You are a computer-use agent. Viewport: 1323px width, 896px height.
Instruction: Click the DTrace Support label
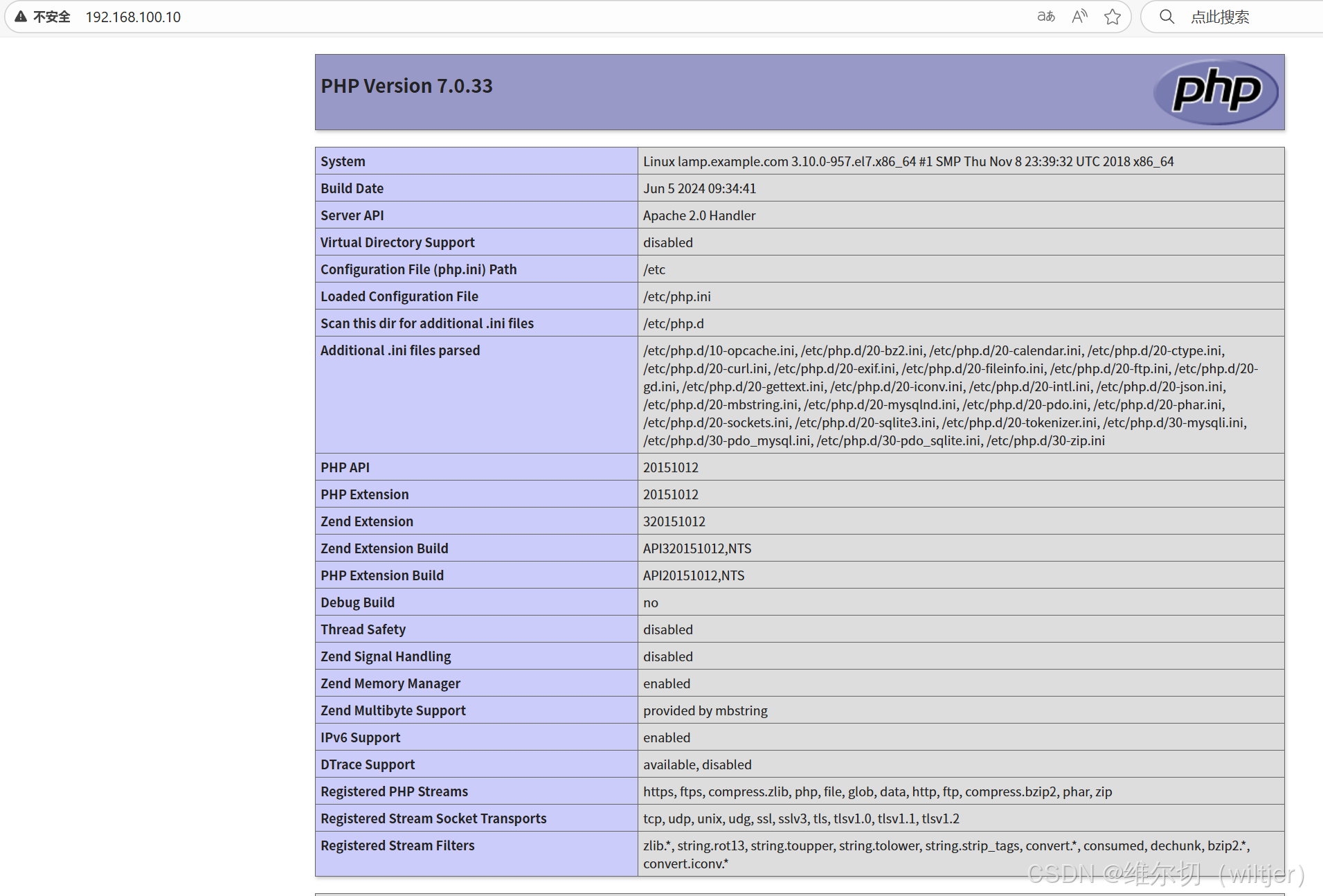coord(368,764)
